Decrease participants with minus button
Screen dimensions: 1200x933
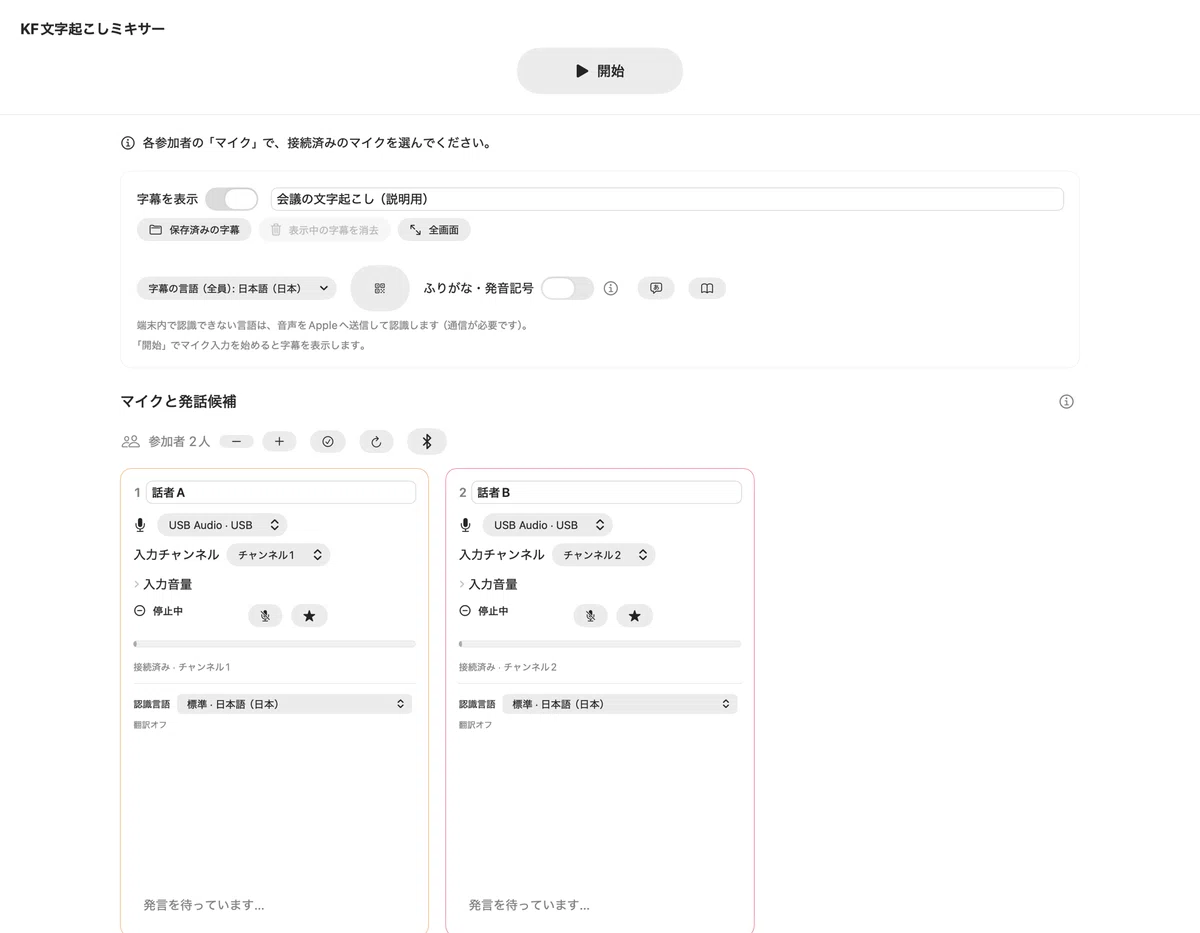[236, 441]
